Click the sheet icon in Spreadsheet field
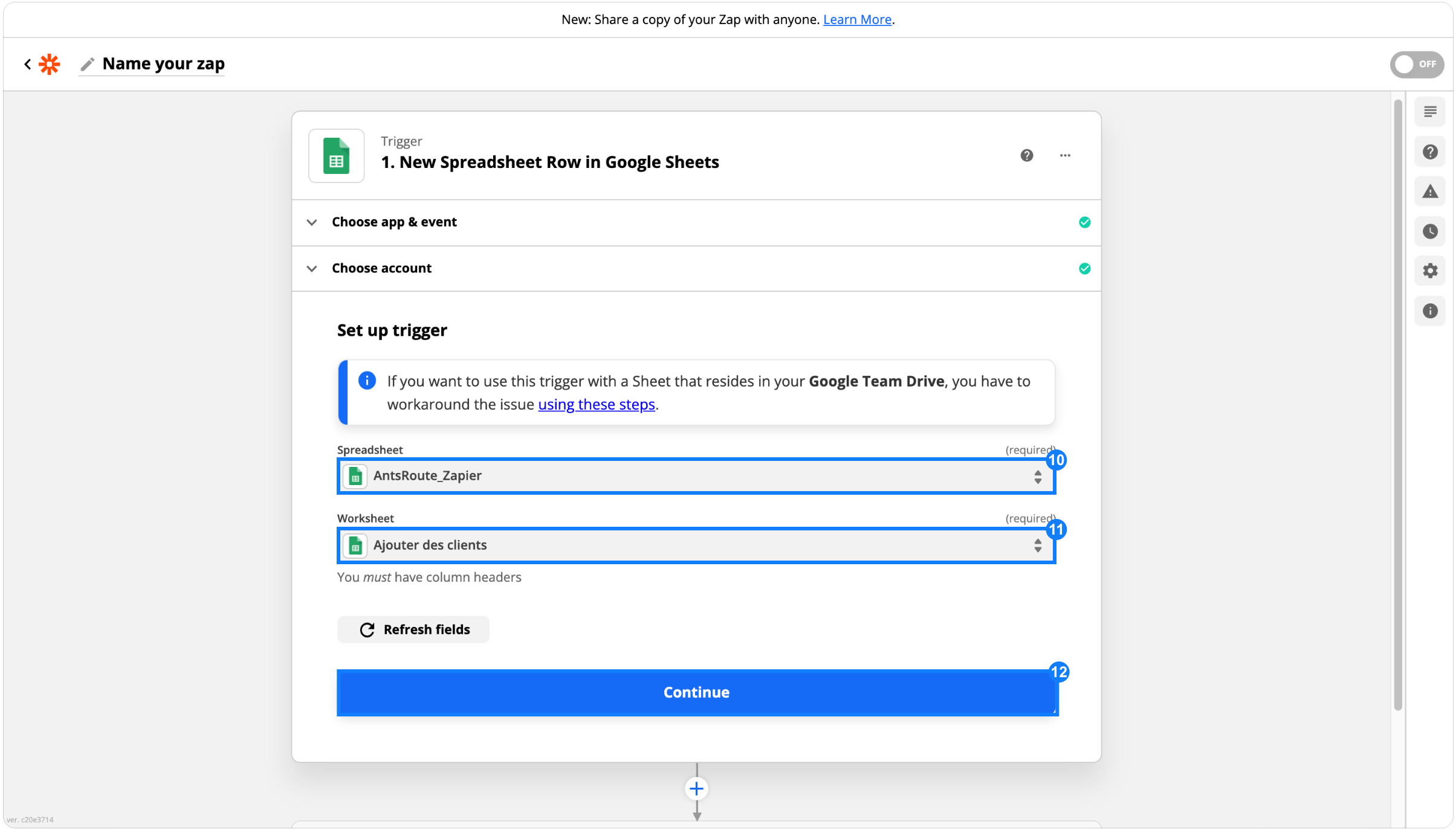The width and height of the screenshot is (1456, 830). point(355,477)
